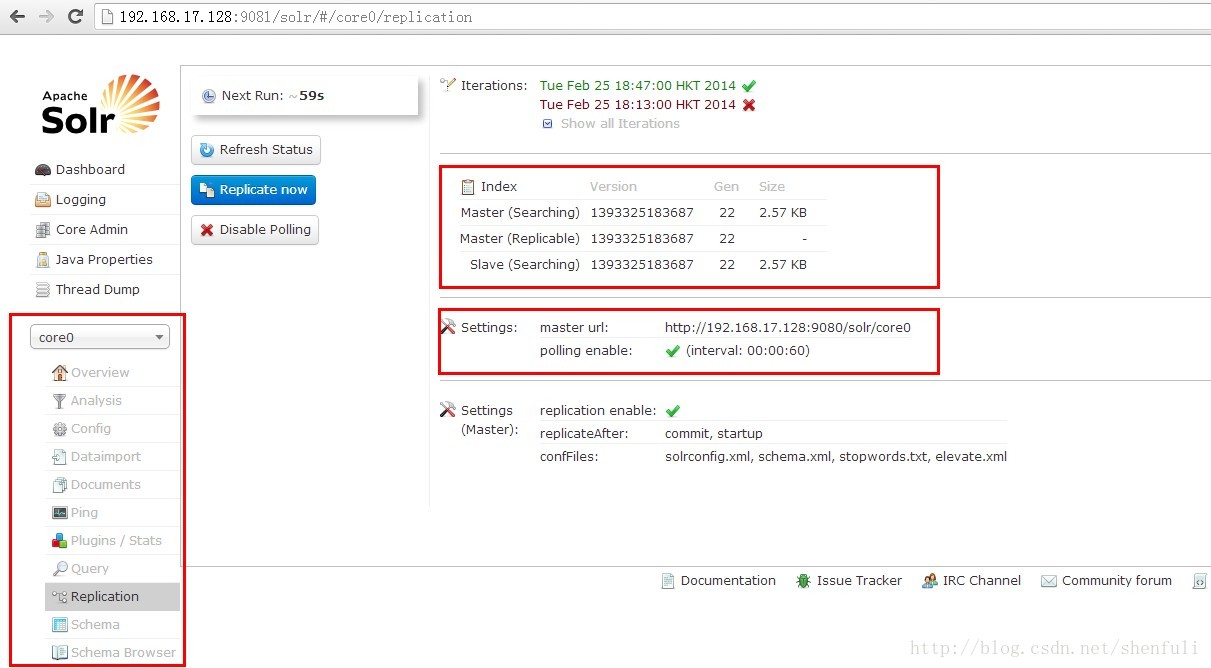Click the polling interval 00:00:60 text
1211x668 pixels.
[x=748, y=351]
